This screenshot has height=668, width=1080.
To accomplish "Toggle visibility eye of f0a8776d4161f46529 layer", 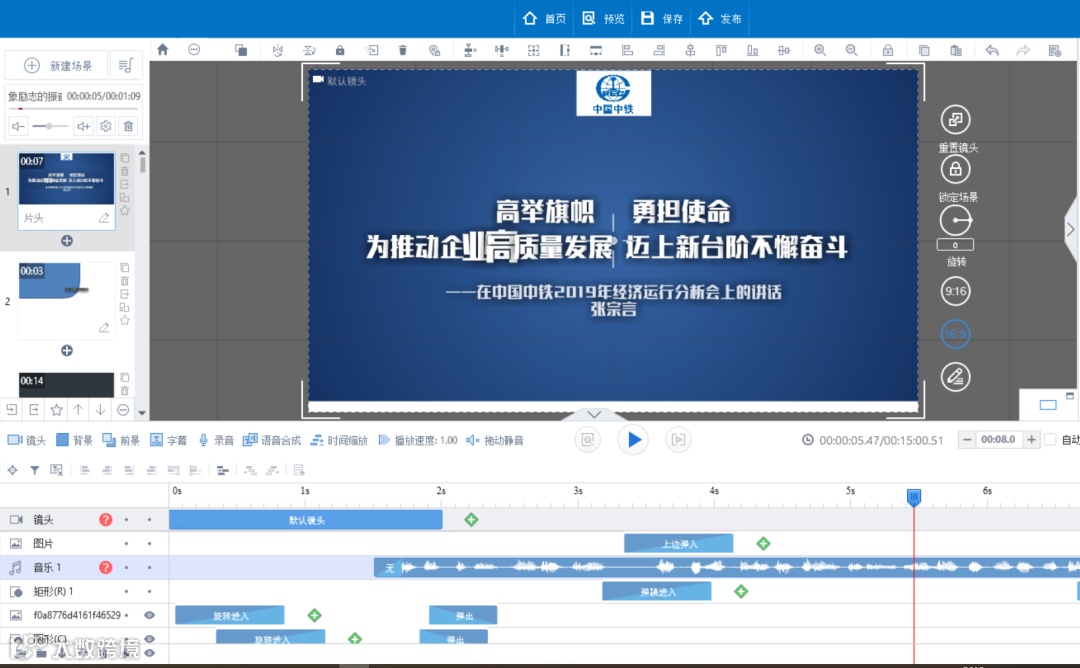I will (149, 615).
